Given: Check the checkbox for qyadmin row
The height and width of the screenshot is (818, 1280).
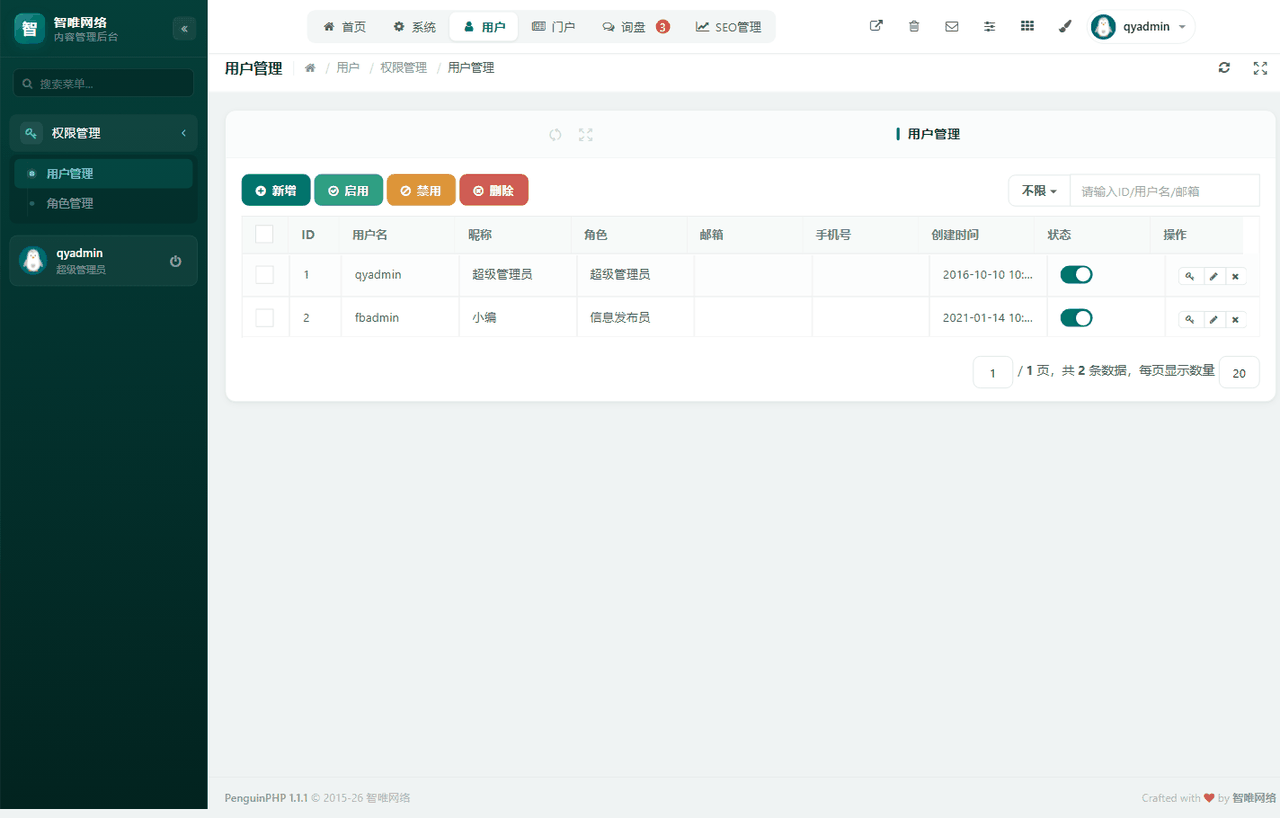Looking at the screenshot, I should point(264,274).
